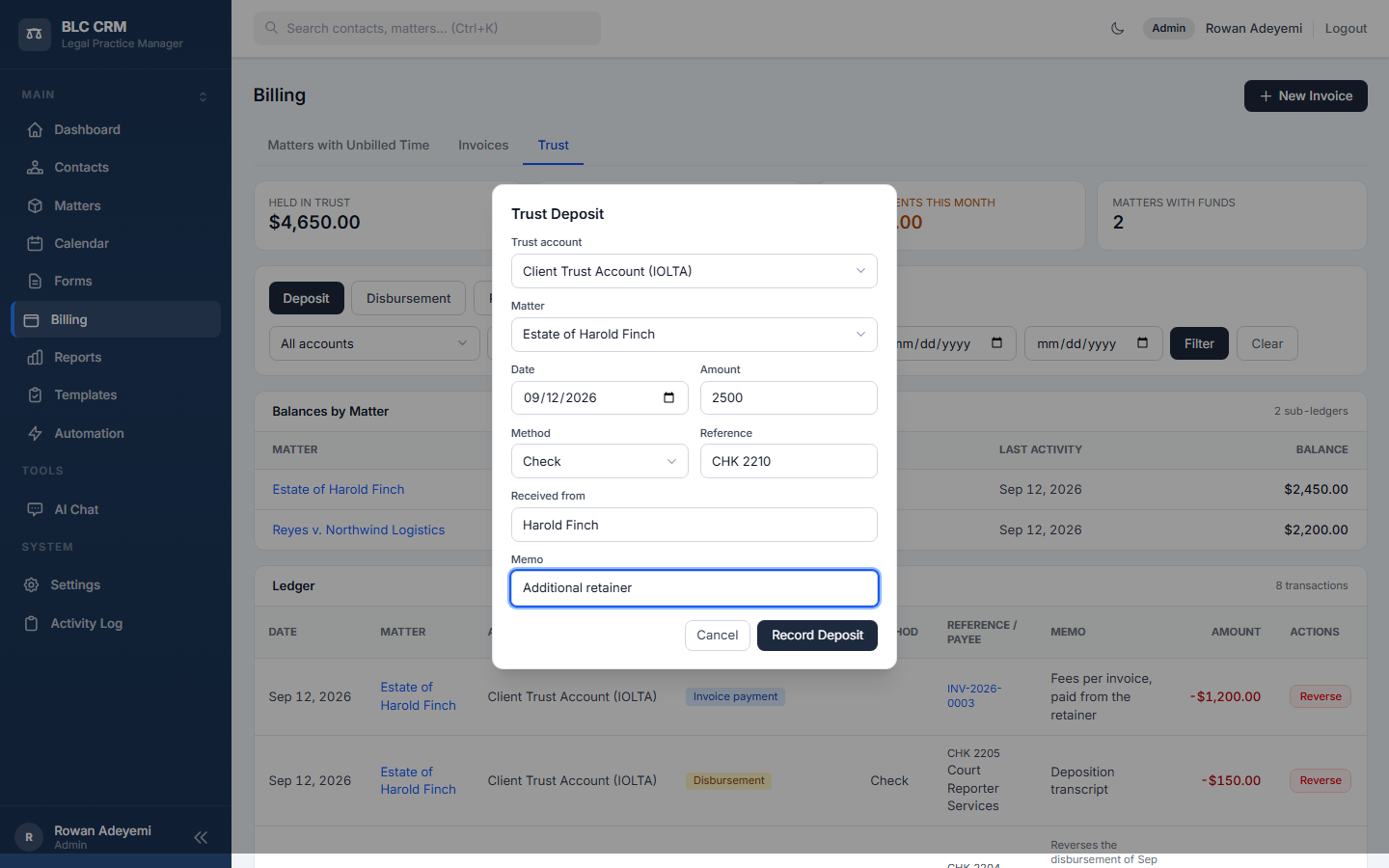The width and height of the screenshot is (1389, 868).
Task: Collapse the MAIN section in the sidebar
Action: (203, 96)
